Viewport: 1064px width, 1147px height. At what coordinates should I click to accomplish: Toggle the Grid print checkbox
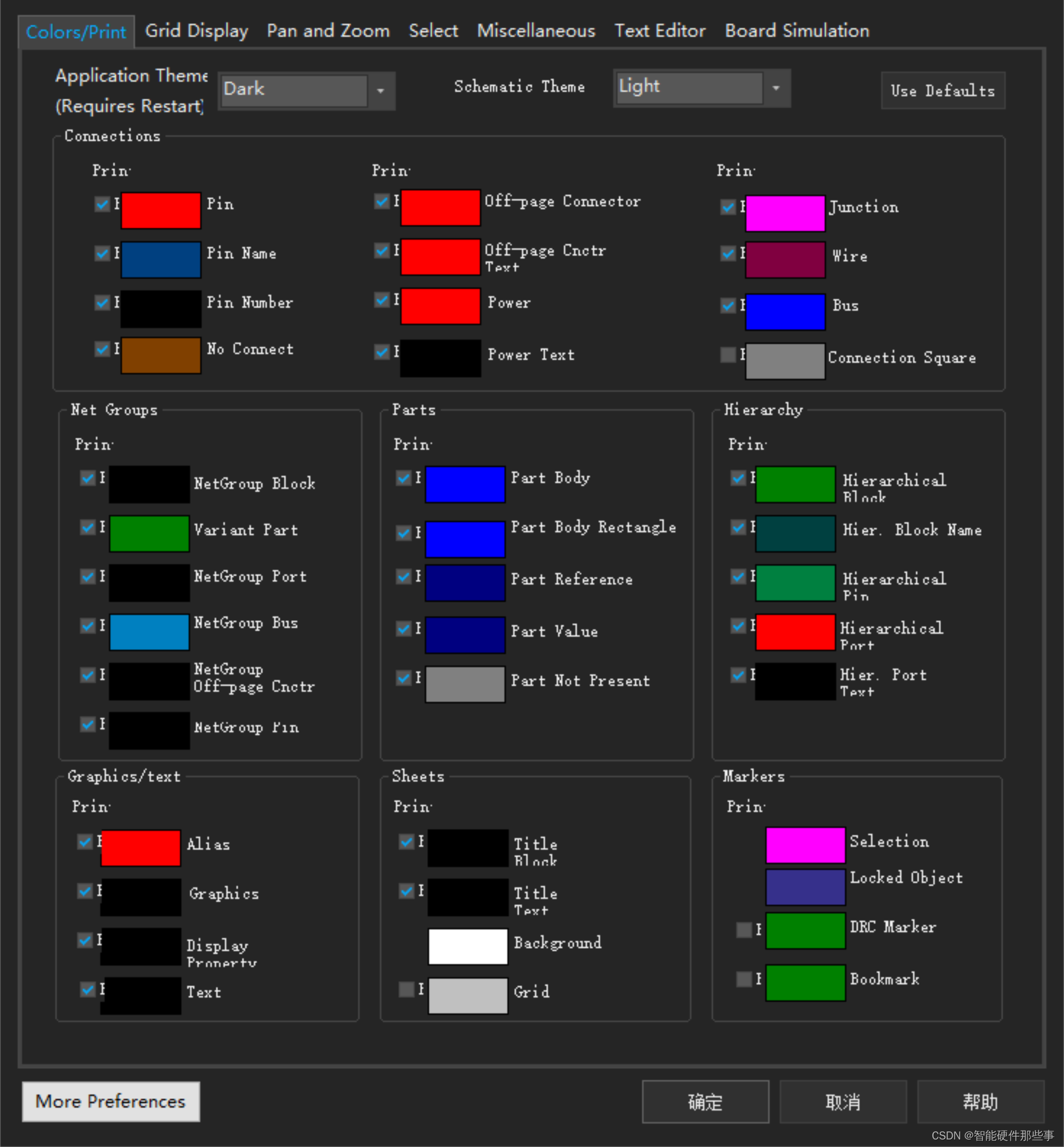pos(407,989)
